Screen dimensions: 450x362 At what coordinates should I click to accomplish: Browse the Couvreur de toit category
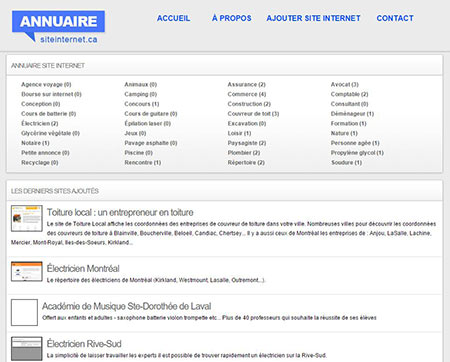coord(253,114)
